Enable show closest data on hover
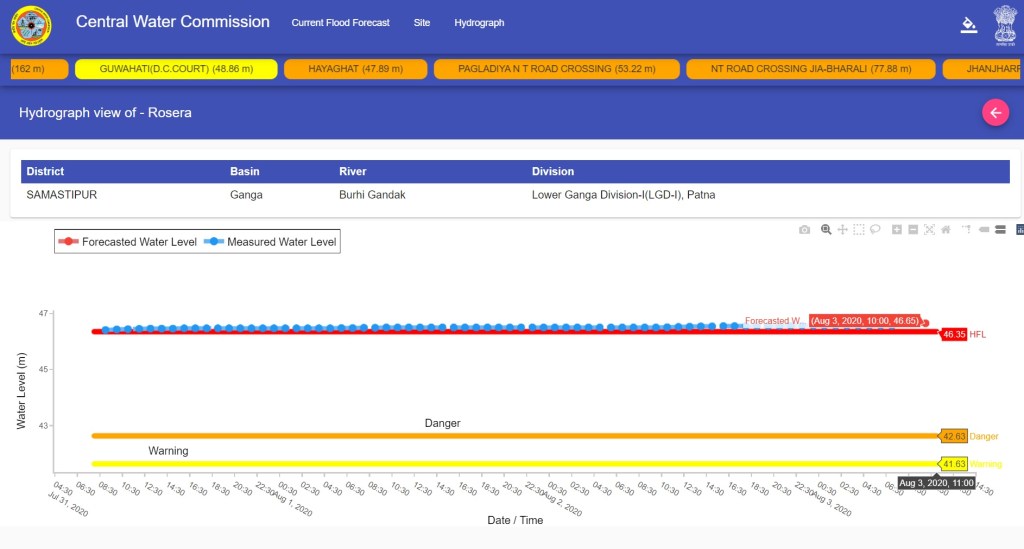 coord(984,230)
